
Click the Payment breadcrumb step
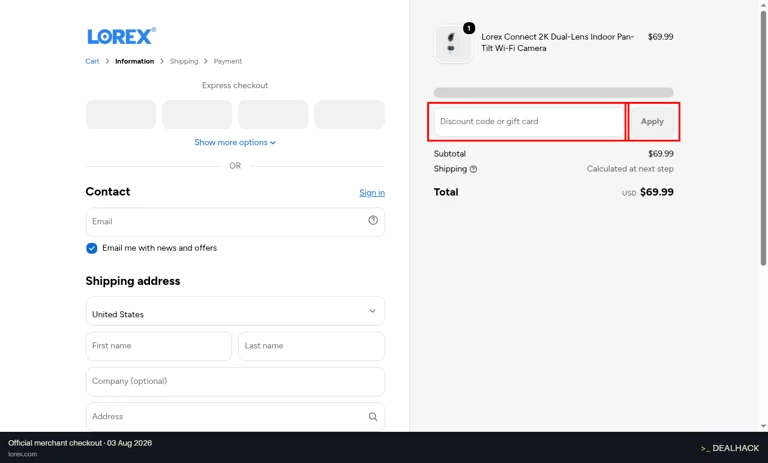228,61
